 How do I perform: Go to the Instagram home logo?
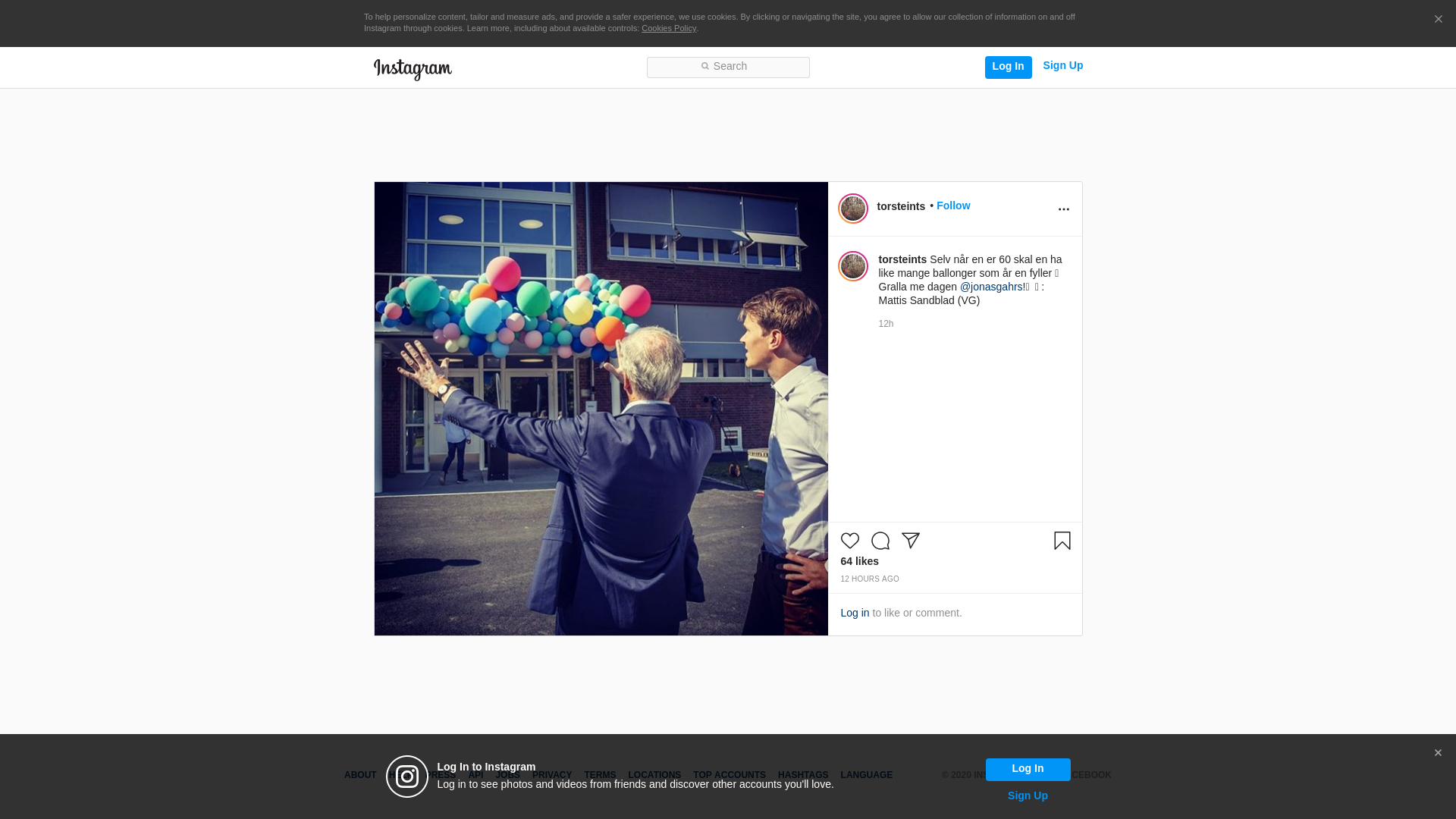[x=413, y=69]
